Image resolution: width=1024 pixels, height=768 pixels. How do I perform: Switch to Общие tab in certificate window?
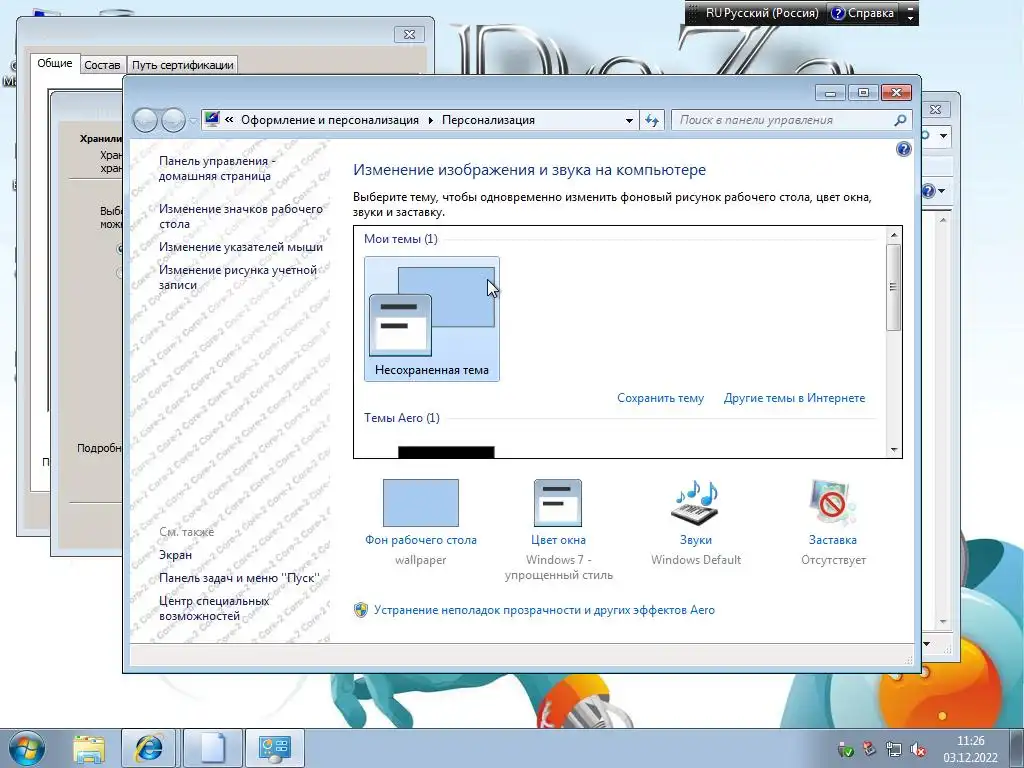click(55, 63)
